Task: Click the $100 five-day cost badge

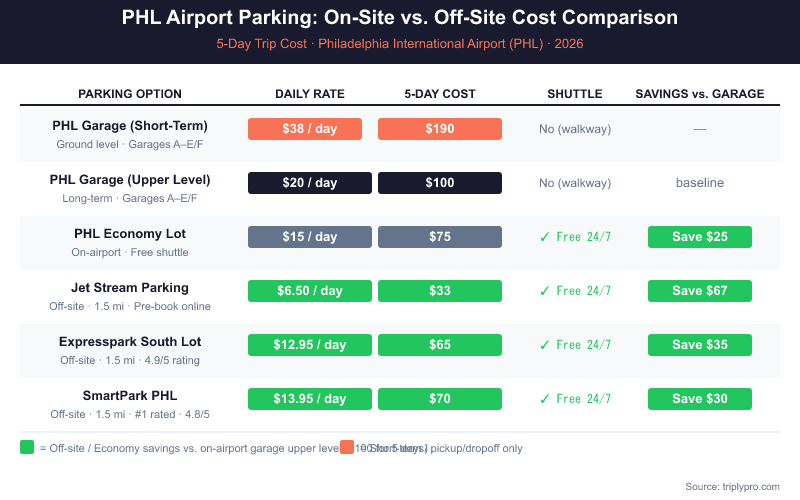Action: point(440,183)
